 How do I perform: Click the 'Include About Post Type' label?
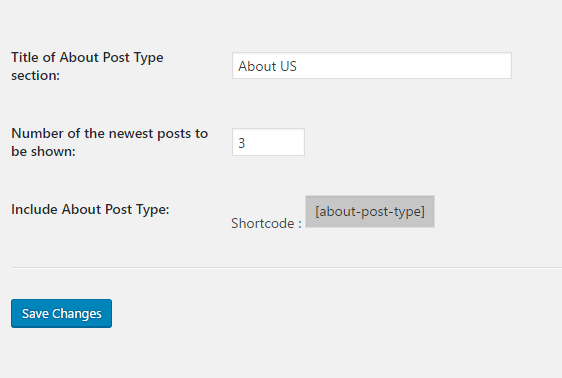tap(90, 209)
